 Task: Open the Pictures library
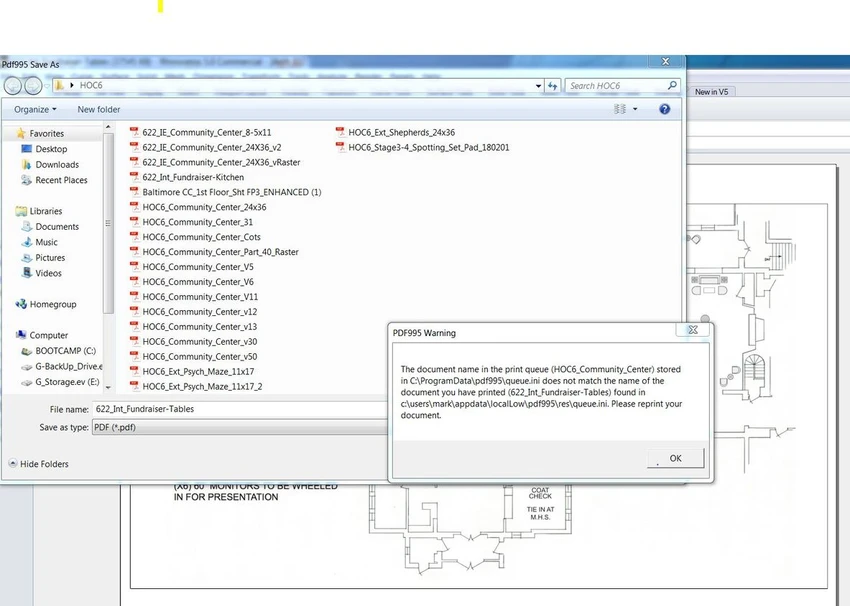tap(50, 258)
